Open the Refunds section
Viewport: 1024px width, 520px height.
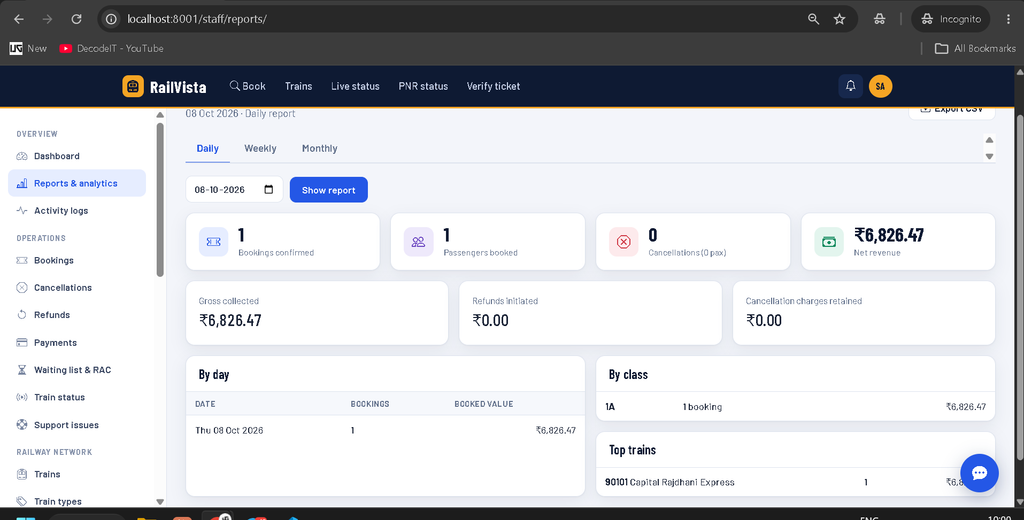[x=76, y=315]
